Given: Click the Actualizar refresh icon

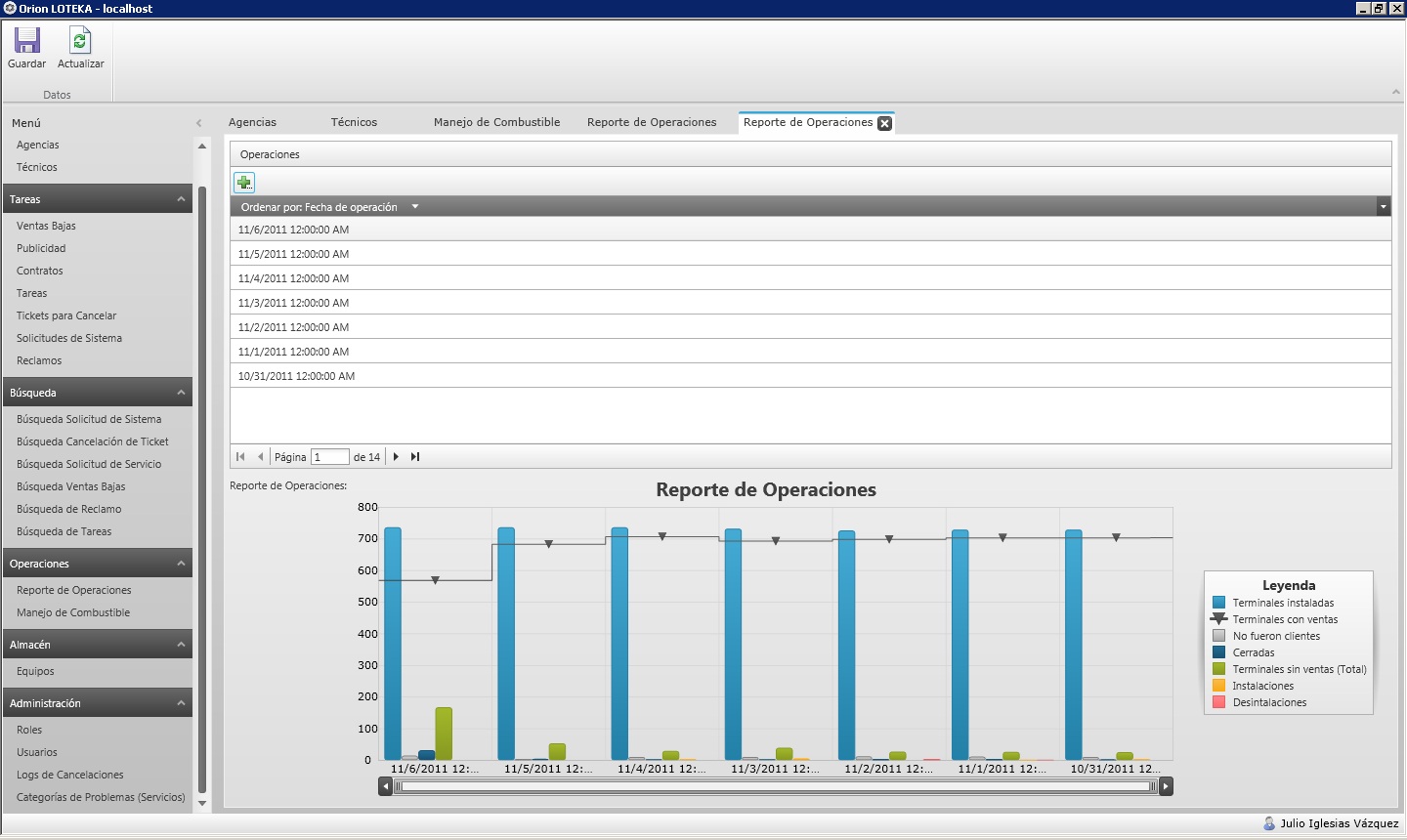Looking at the screenshot, I should (x=80, y=40).
